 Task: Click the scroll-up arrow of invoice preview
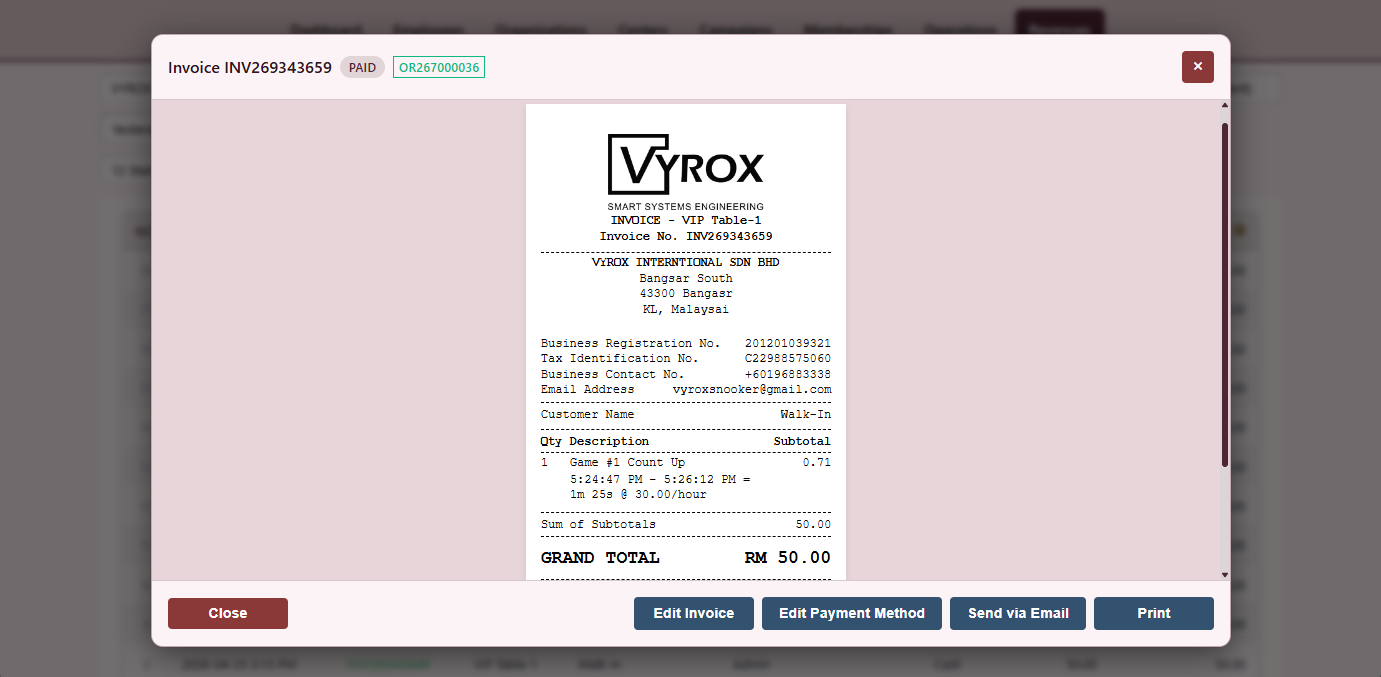pyautogui.click(x=1225, y=105)
